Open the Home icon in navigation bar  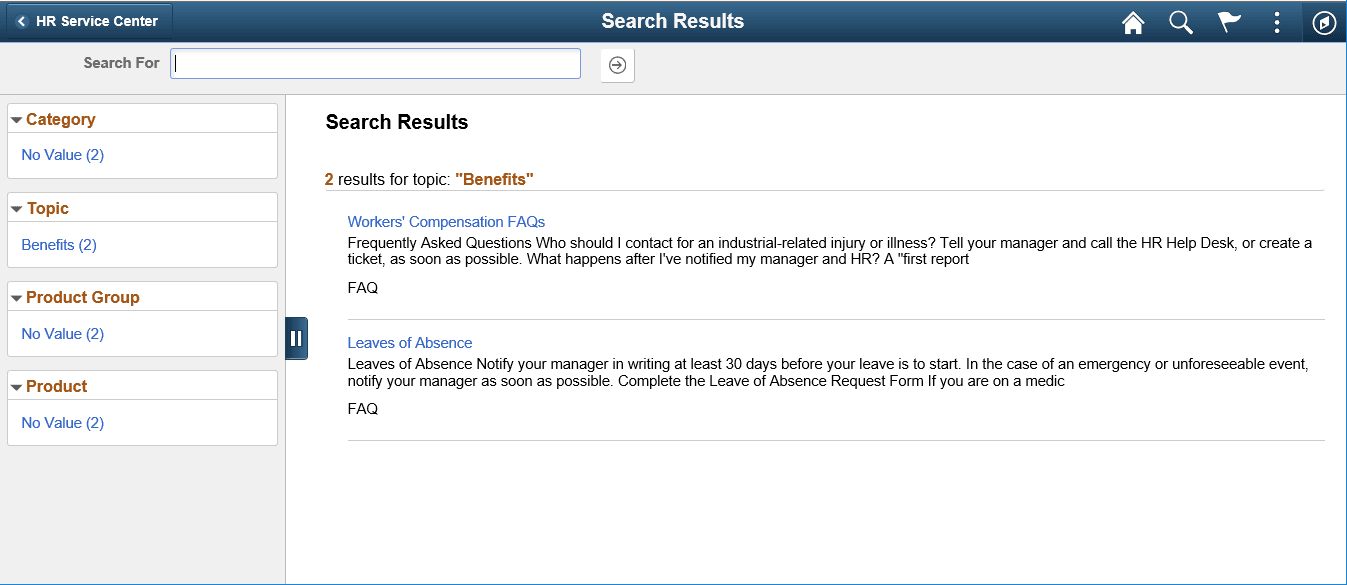pos(1133,21)
